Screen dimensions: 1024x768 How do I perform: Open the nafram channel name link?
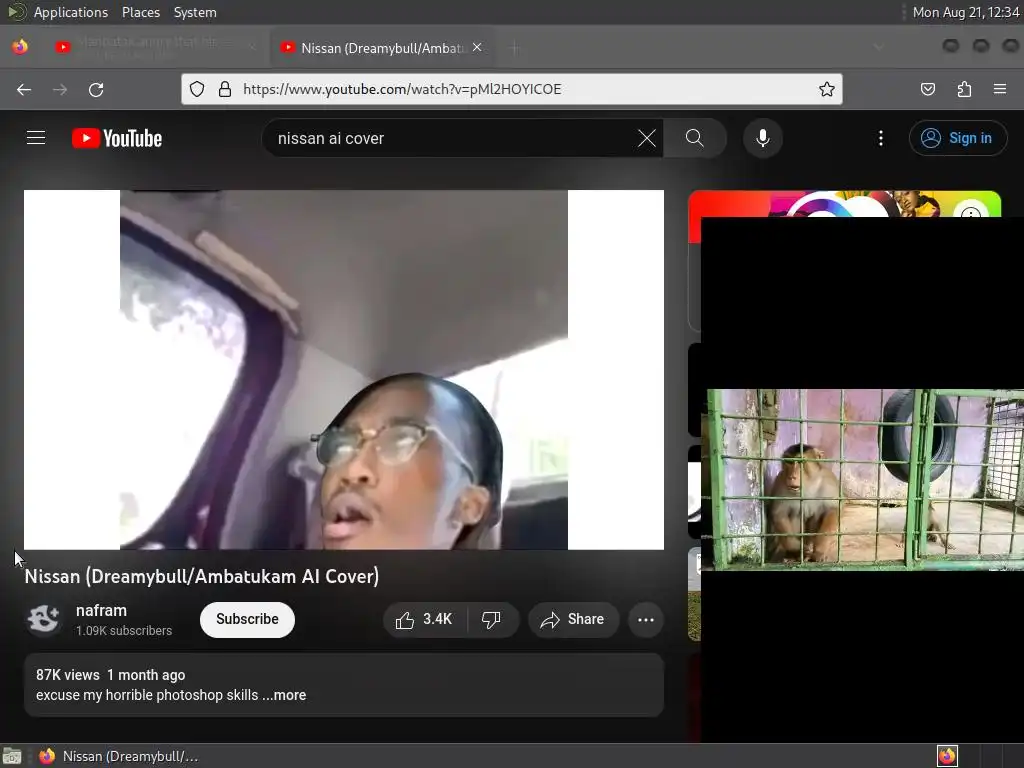click(101, 611)
